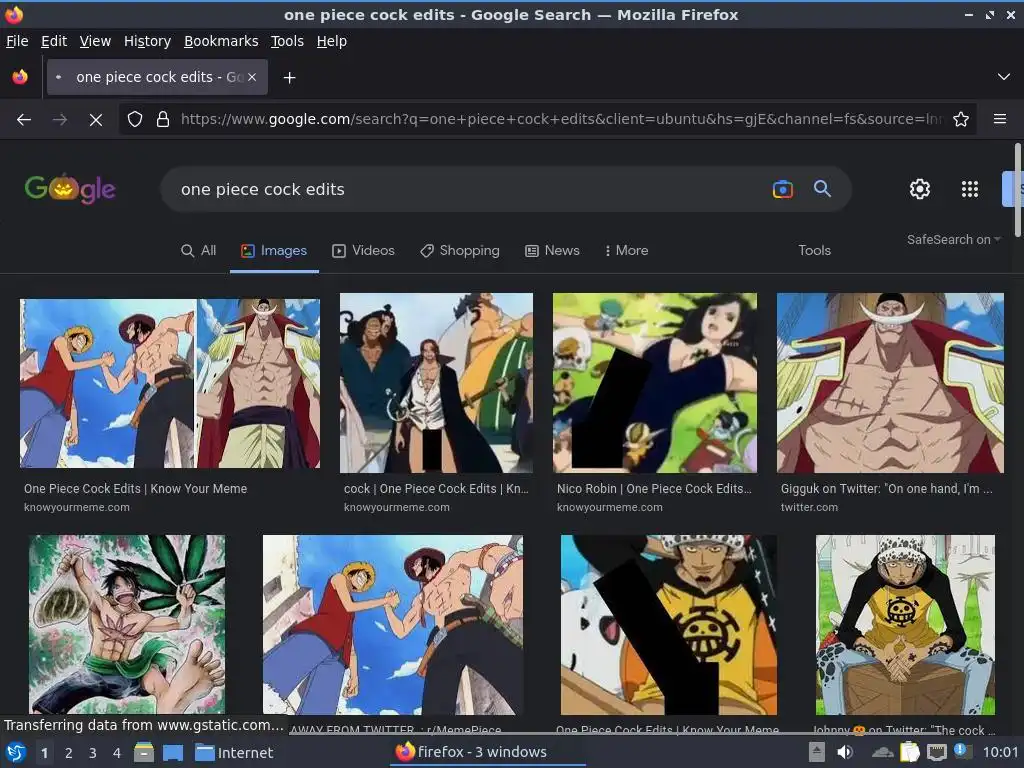The width and height of the screenshot is (1024, 768).
Task: Open the LXQt start menu icon
Action: [x=16, y=753]
